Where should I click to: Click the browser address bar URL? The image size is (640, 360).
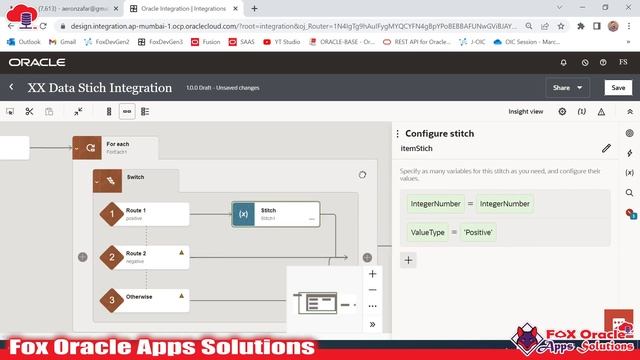point(293,26)
